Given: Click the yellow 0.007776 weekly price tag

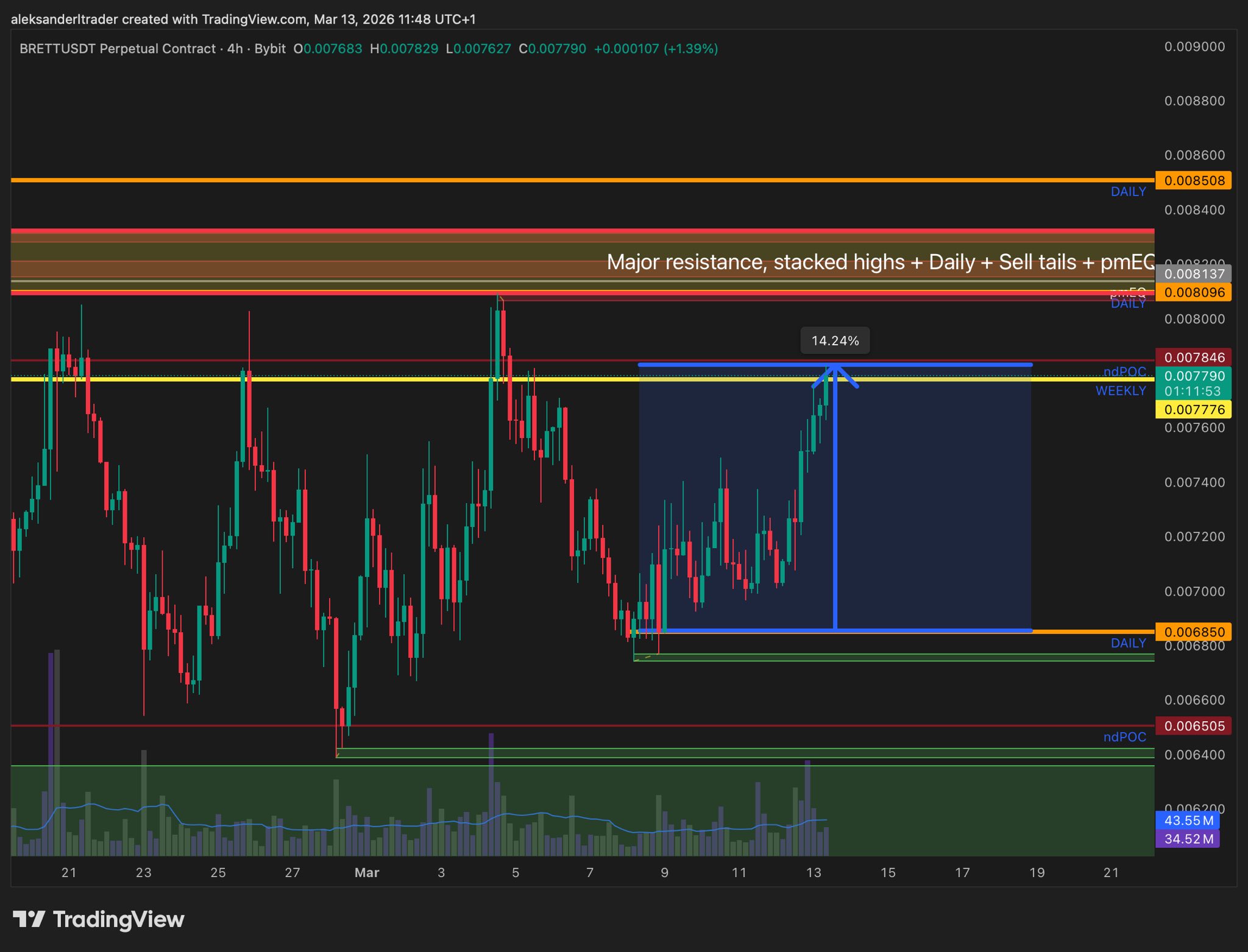Looking at the screenshot, I should pos(1193,409).
